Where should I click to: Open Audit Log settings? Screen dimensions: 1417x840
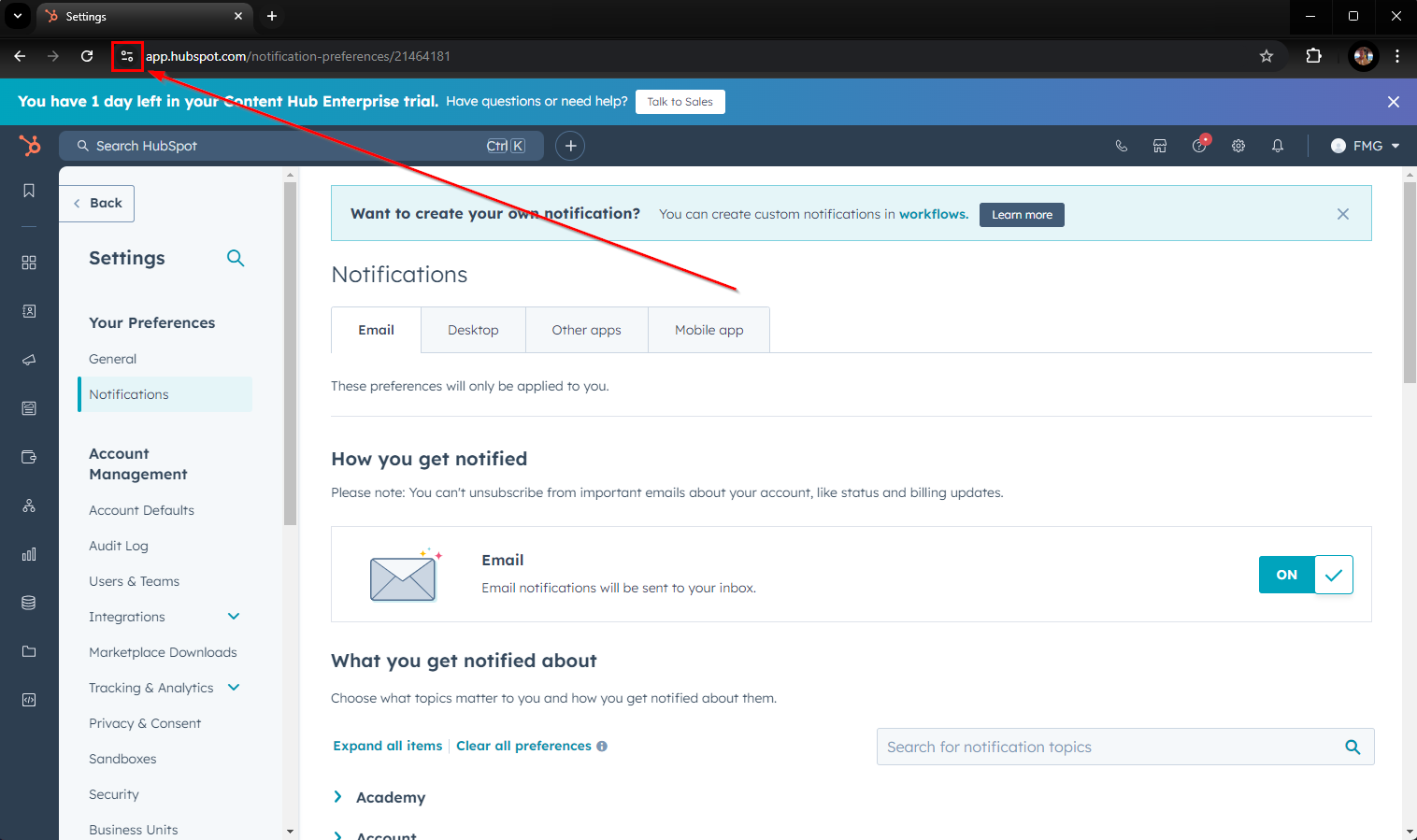click(119, 546)
